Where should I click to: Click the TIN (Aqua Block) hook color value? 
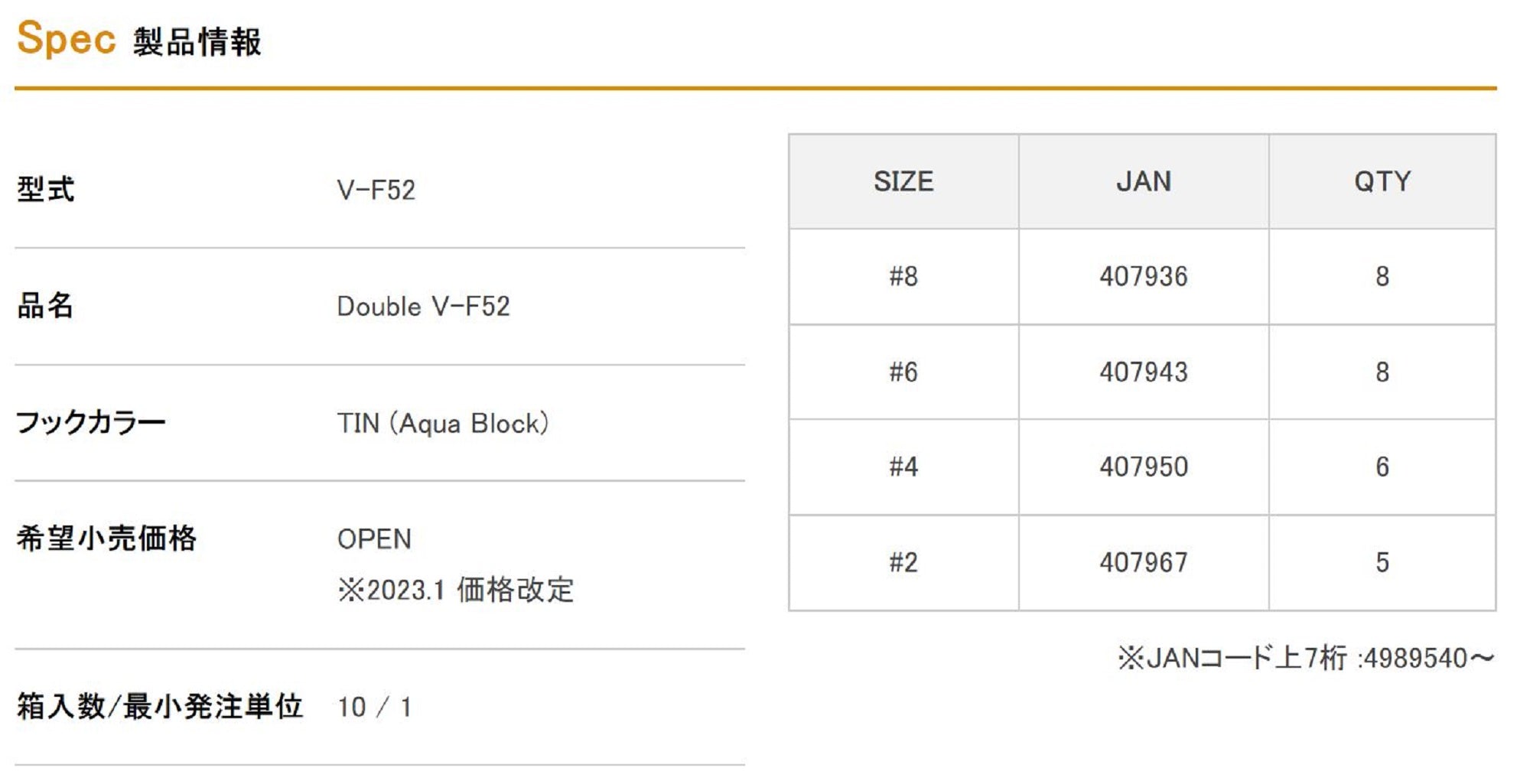(x=443, y=424)
